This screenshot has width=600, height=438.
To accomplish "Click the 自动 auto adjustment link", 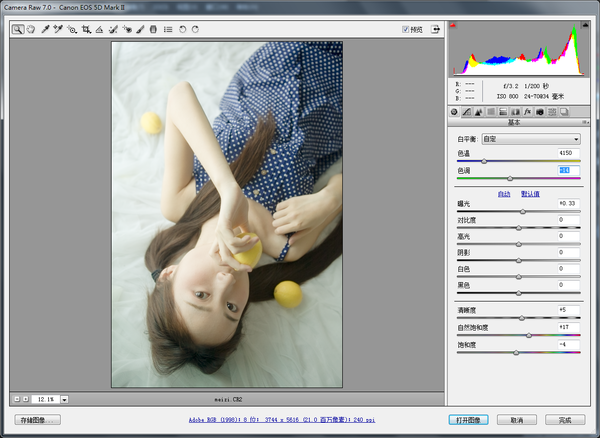I will coord(503,193).
